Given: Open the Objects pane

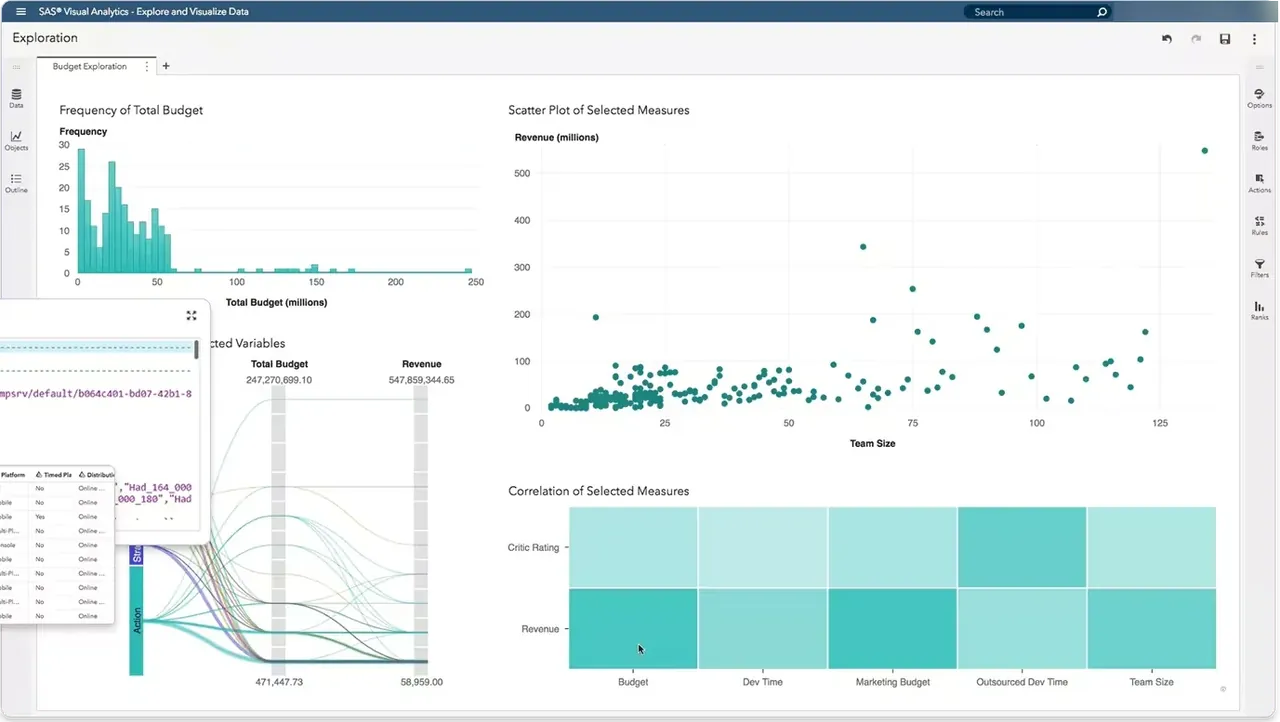Looking at the screenshot, I should (16, 140).
